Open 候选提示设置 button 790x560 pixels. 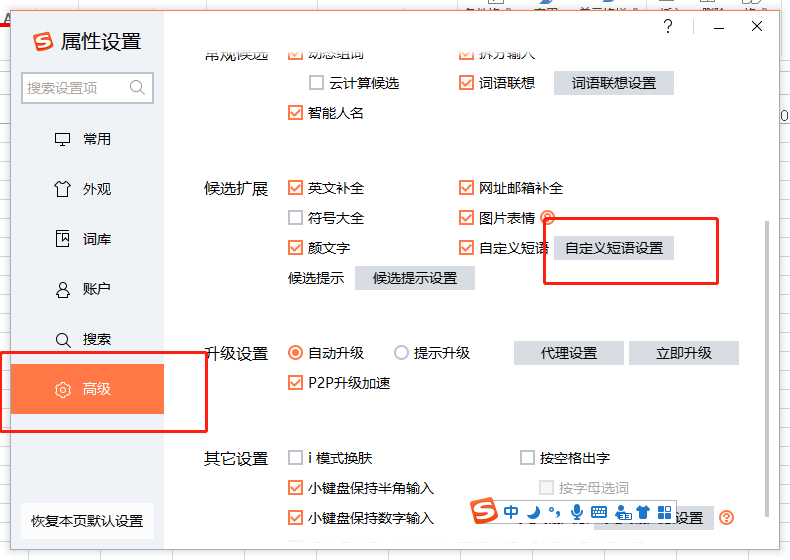point(415,278)
